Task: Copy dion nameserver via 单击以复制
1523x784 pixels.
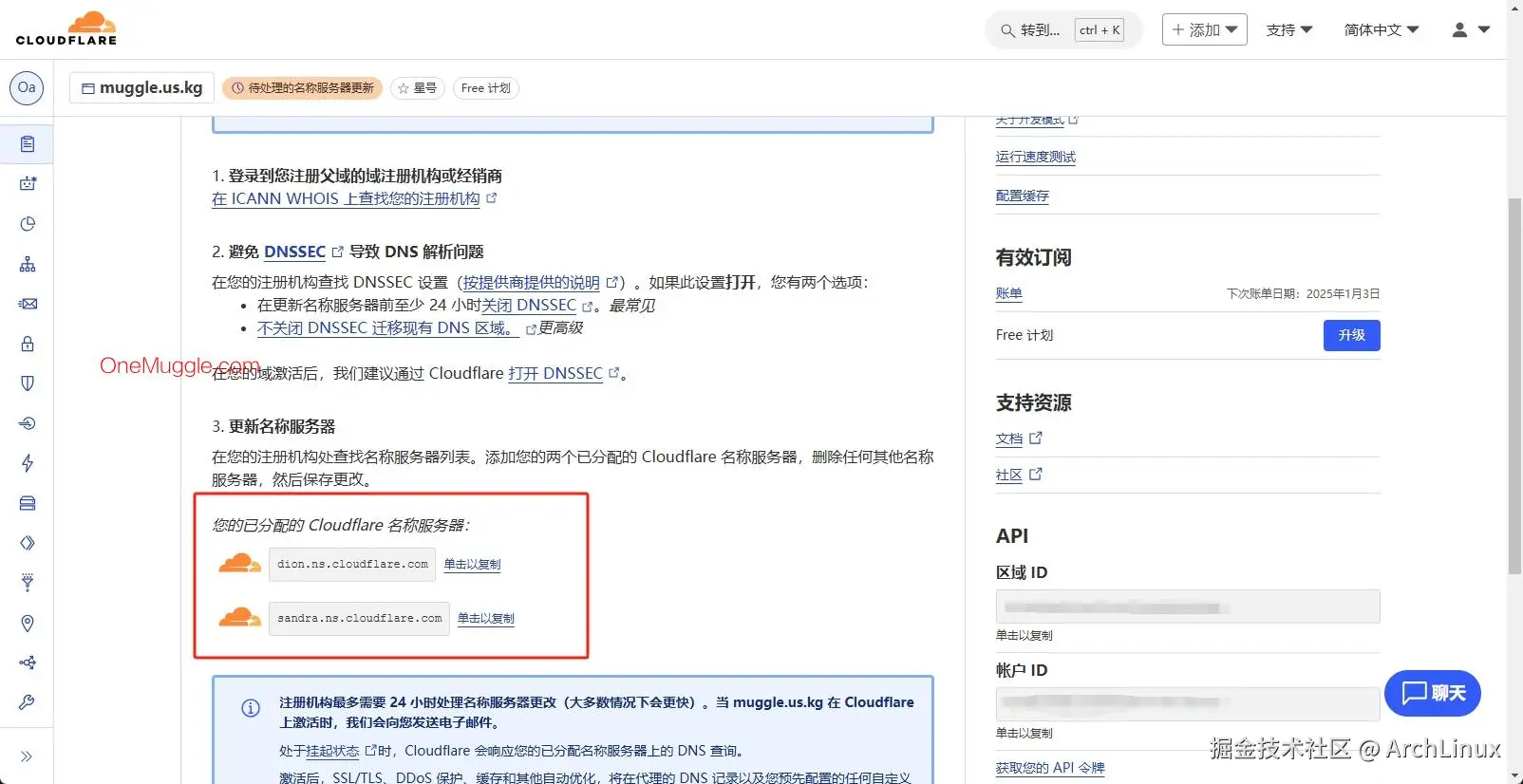Action: pyautogui.click(x=472, y=564)
